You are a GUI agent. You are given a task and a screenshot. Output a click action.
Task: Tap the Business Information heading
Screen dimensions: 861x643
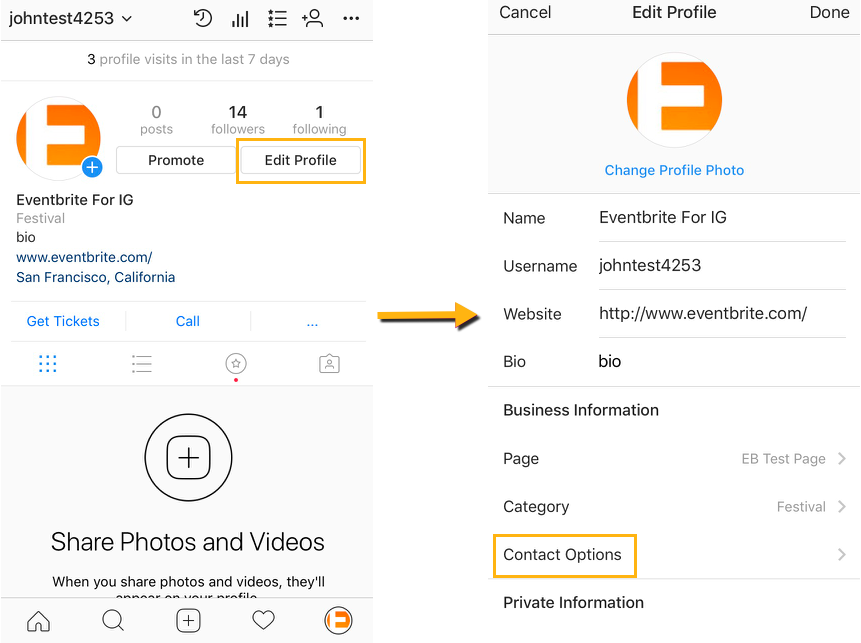tap(581, 410)
